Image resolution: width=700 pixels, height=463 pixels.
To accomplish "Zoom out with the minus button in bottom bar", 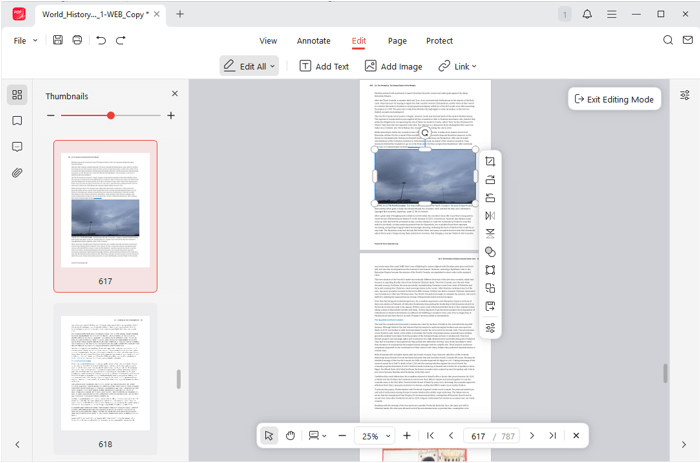I will 342,436.
